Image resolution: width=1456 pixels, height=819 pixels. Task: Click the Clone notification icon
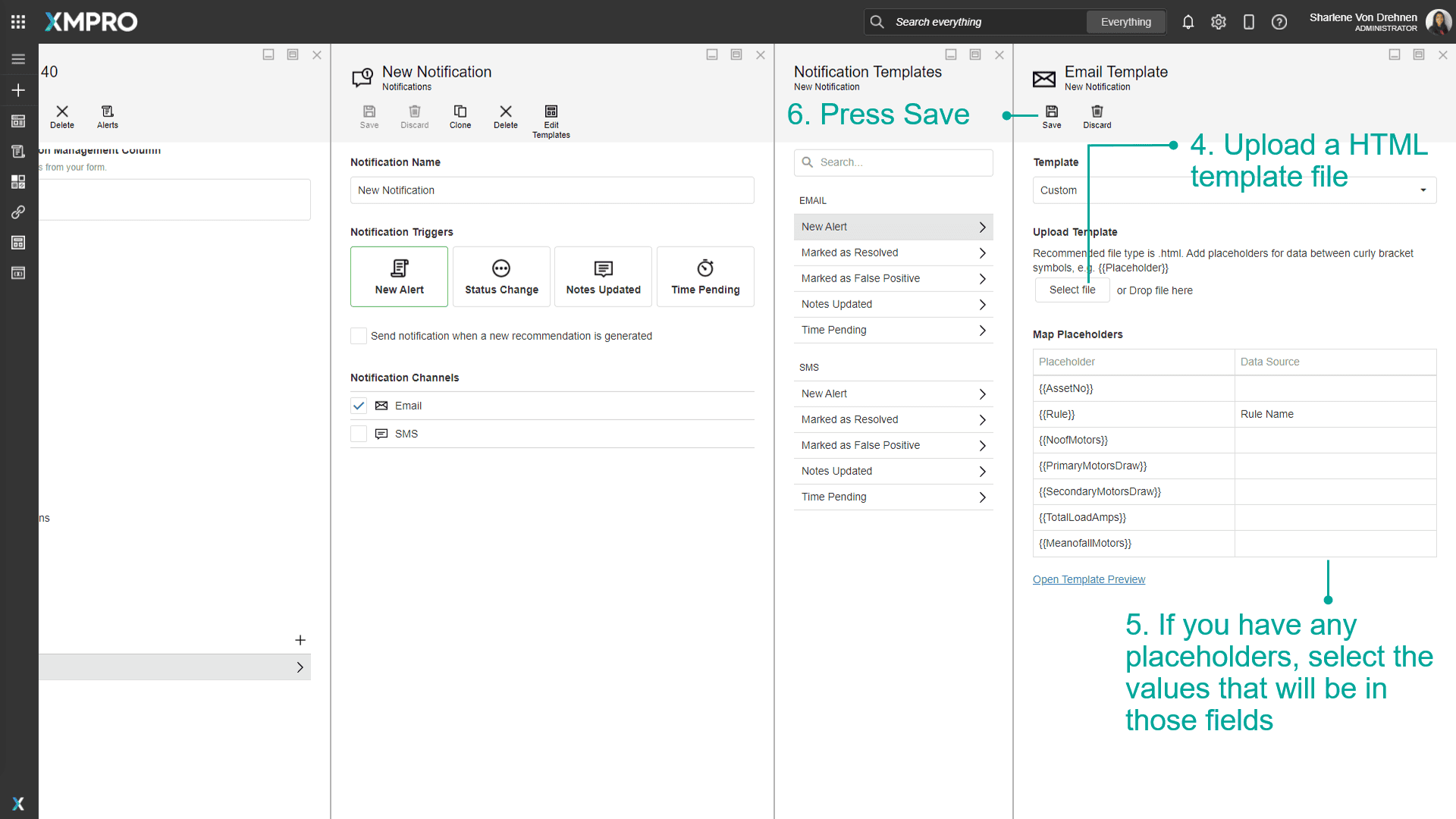(x=460, y=112)
